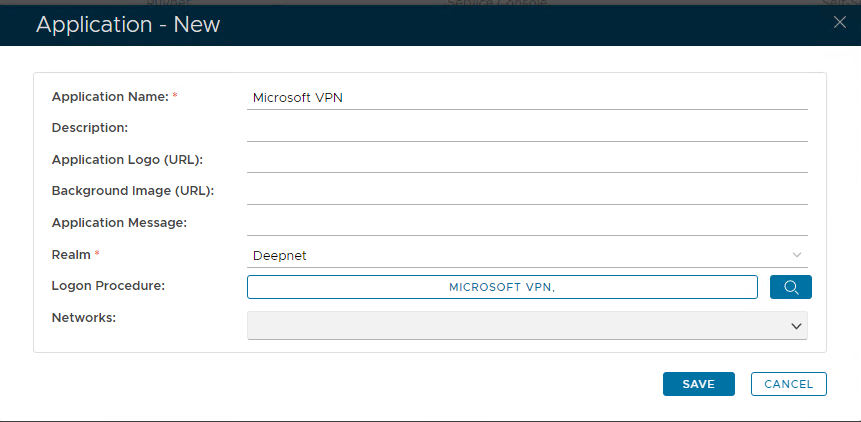Focus the Application Message text field
Viewport: 861px width, 422px height.
point(526,223)
